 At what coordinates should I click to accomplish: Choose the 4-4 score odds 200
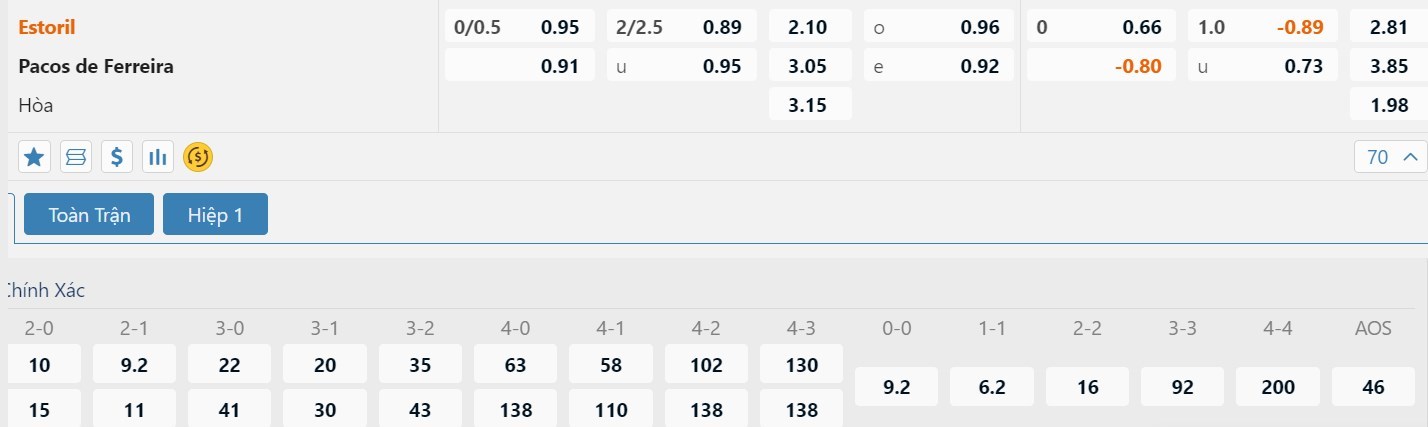tap(1278, 386)
